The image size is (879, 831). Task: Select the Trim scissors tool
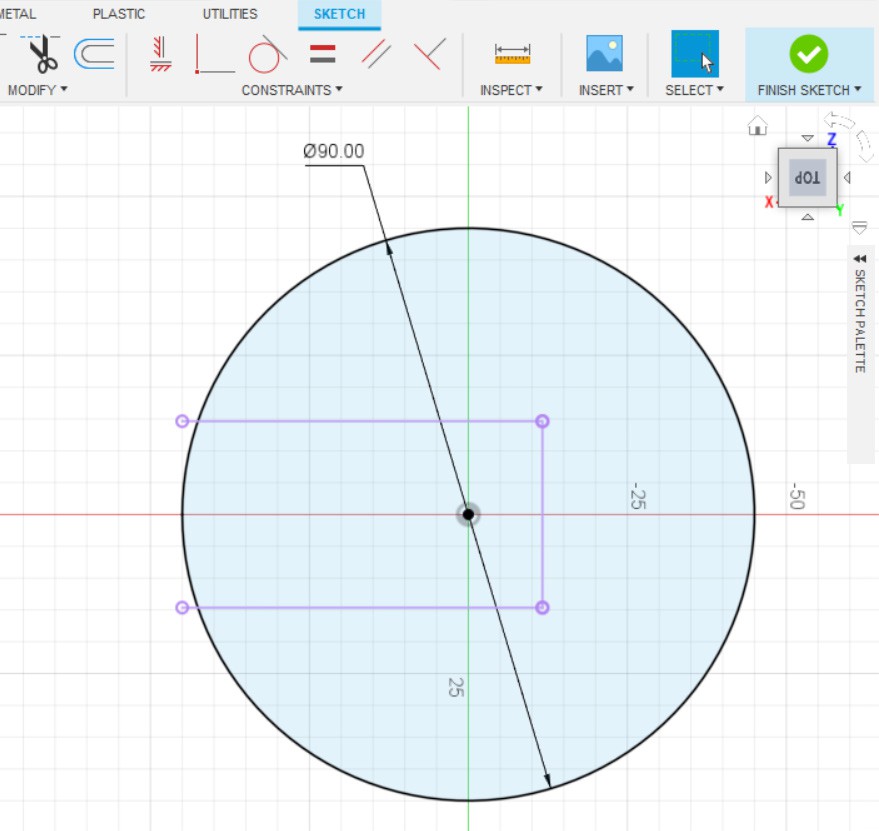(x=42, y=54)
